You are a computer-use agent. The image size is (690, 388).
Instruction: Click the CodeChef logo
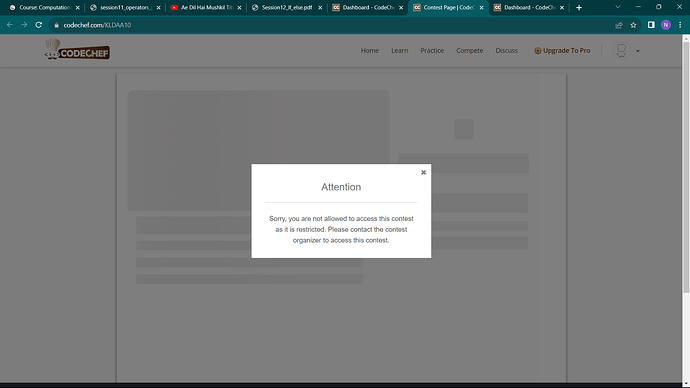(x=77, y=50)
